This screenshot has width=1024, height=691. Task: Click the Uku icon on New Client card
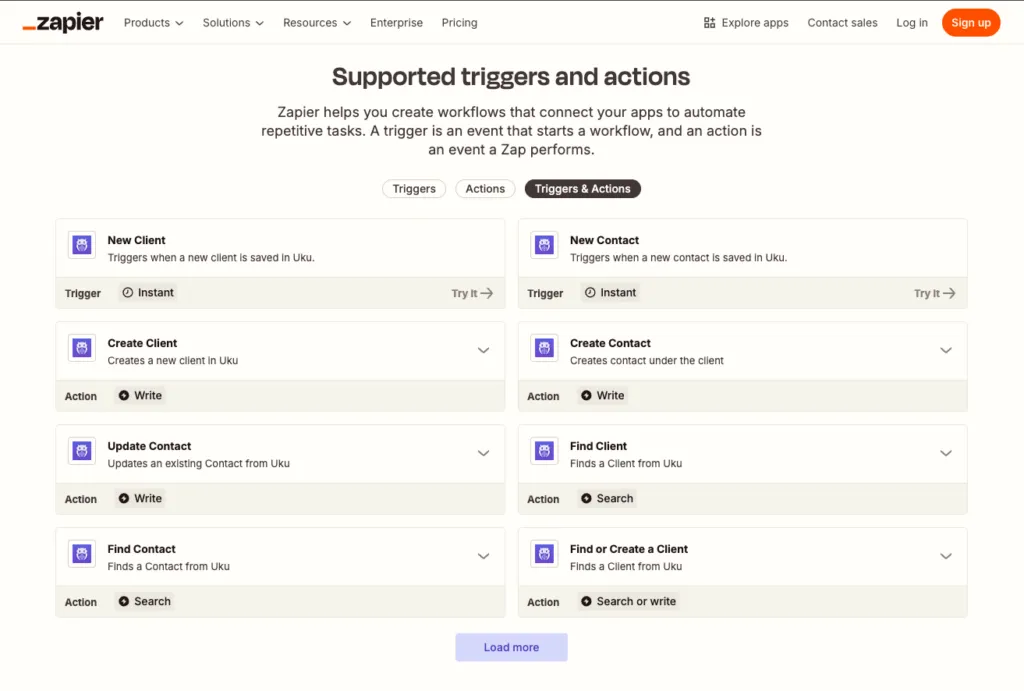(x=82, y=246)
